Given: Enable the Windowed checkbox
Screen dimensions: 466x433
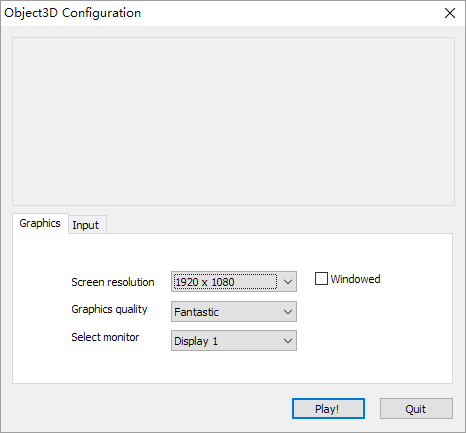Looking at the screenshot, I should click(x=321, y=279).
